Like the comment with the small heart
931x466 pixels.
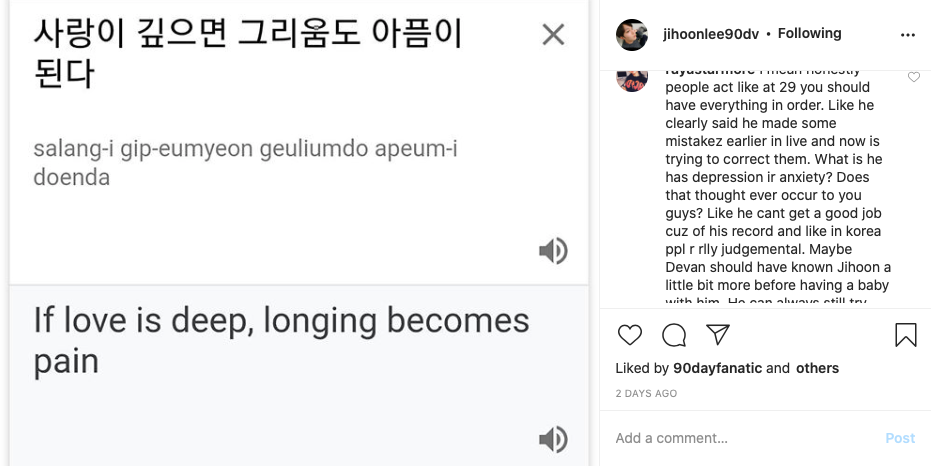[x=914, y=78]
